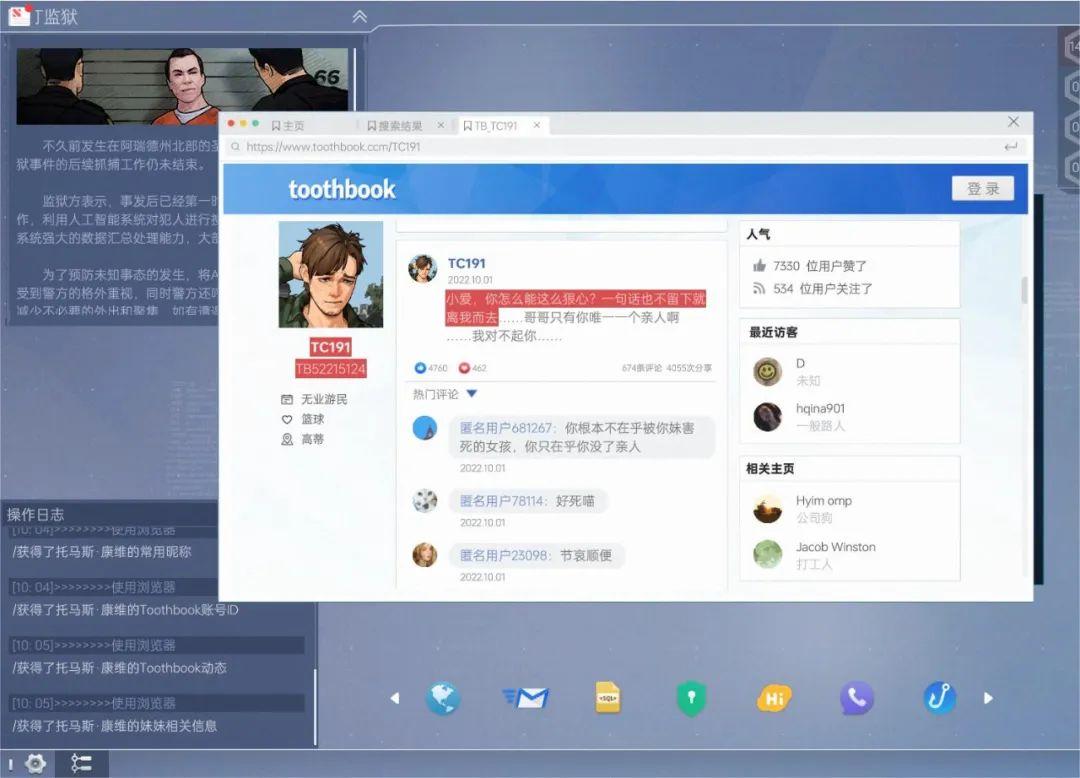Launch the blue fishing hook app

coord(939,698)
